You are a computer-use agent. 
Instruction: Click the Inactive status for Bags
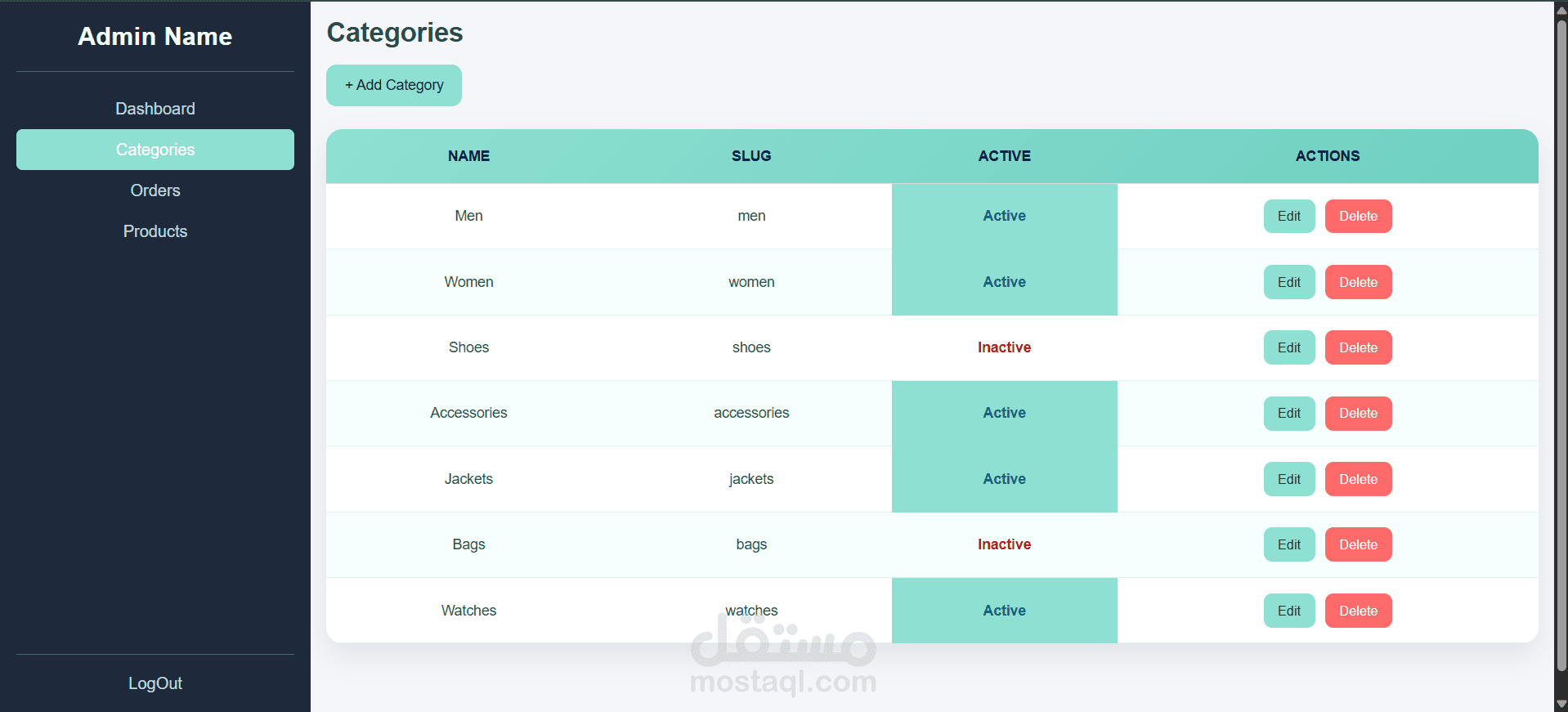tap(1004, 544)
